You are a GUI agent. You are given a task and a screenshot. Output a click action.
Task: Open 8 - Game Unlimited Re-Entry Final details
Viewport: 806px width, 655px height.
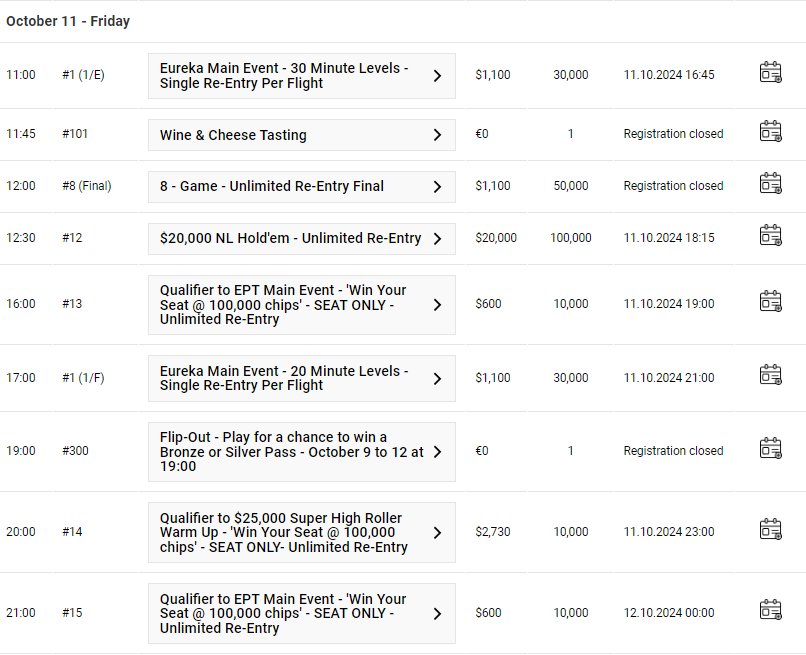pos(302,187)
